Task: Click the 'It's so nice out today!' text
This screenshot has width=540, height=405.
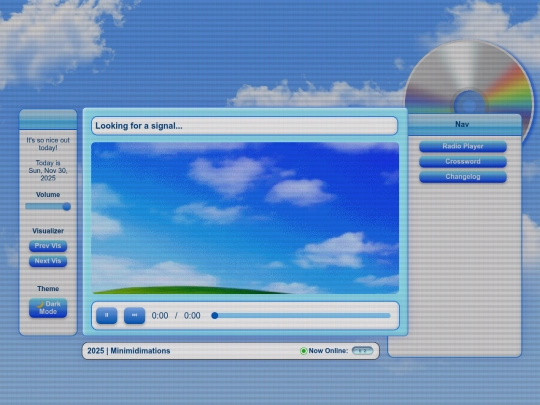Action: click(x=48, y=144)
